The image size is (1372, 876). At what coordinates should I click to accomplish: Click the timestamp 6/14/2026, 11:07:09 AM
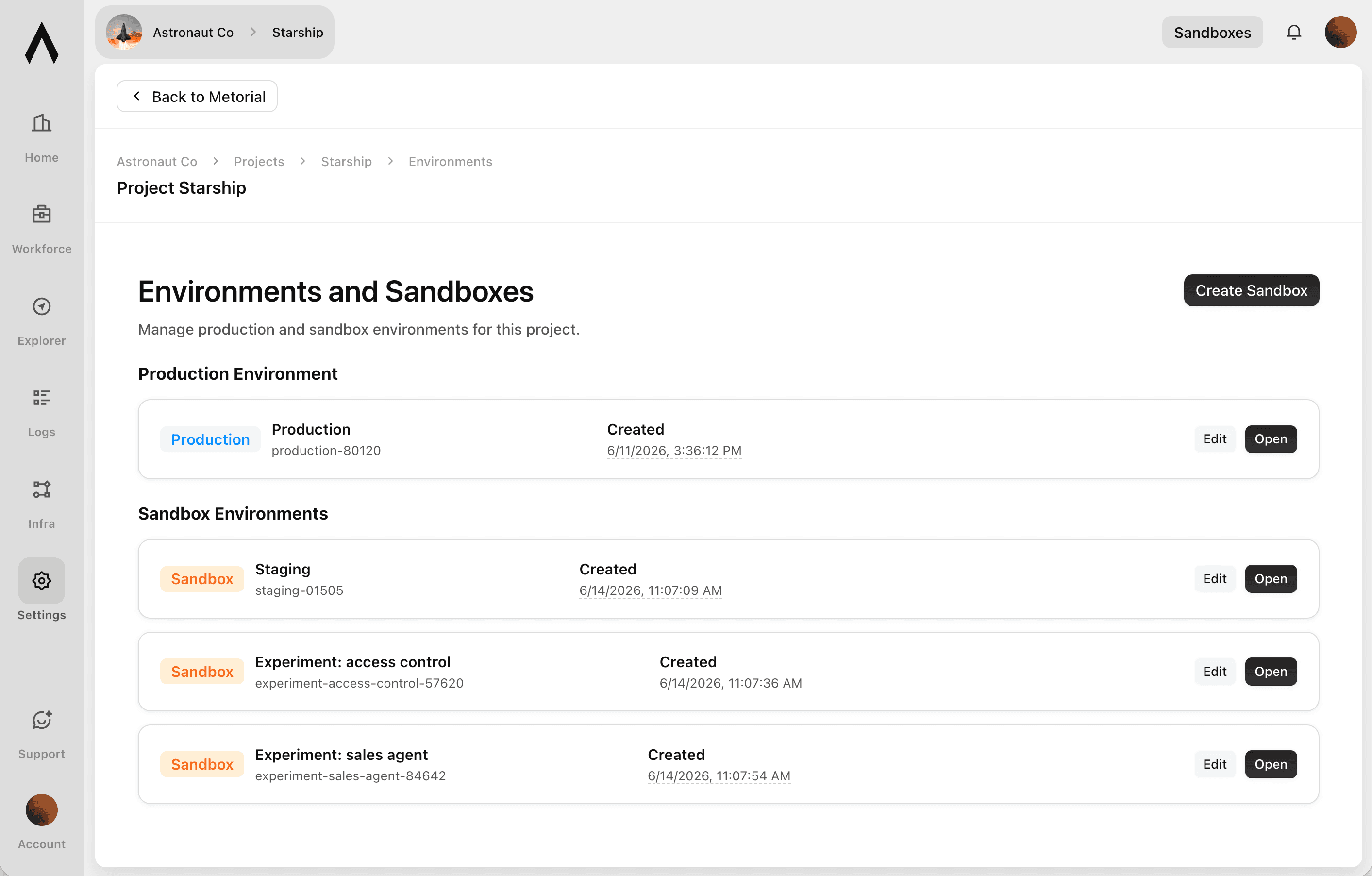pyautogui.click(x=650, y=590)
